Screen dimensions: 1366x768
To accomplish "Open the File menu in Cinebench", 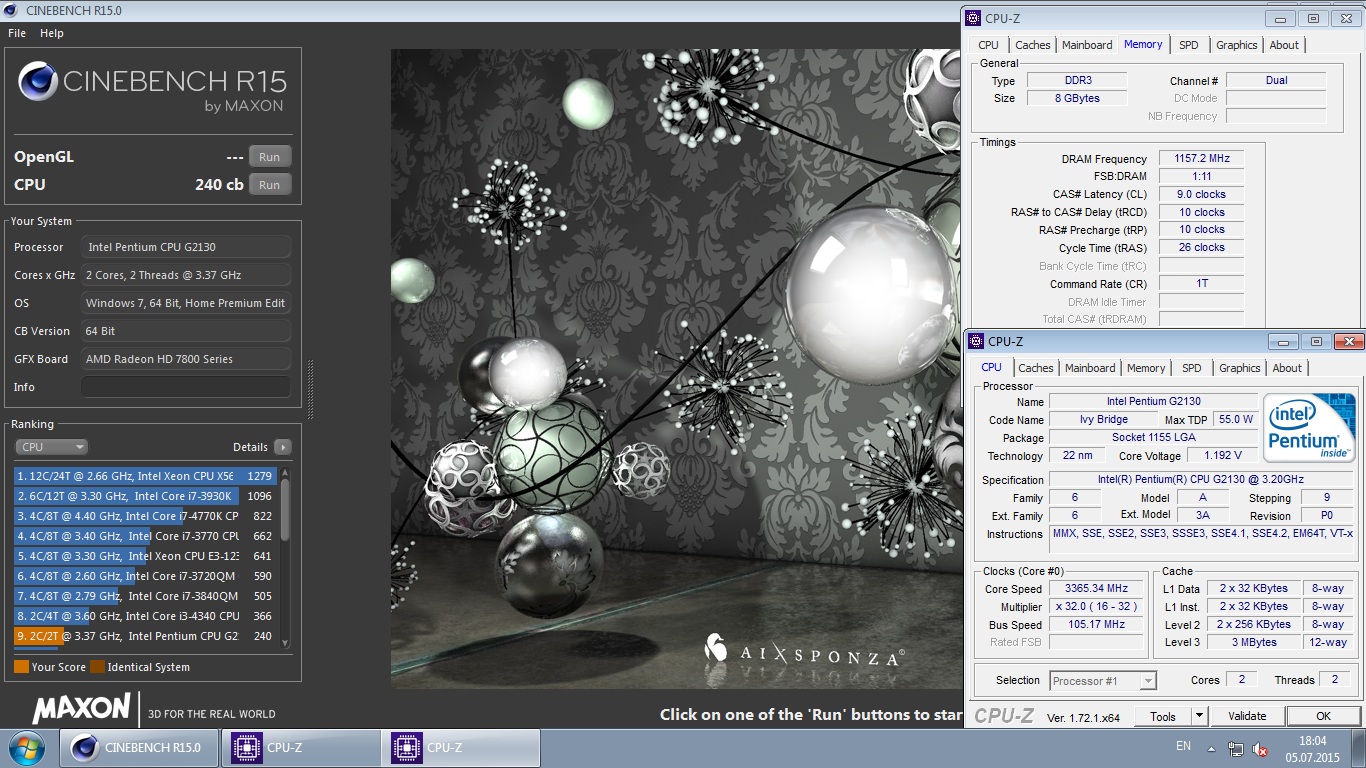I will [17, 33].
